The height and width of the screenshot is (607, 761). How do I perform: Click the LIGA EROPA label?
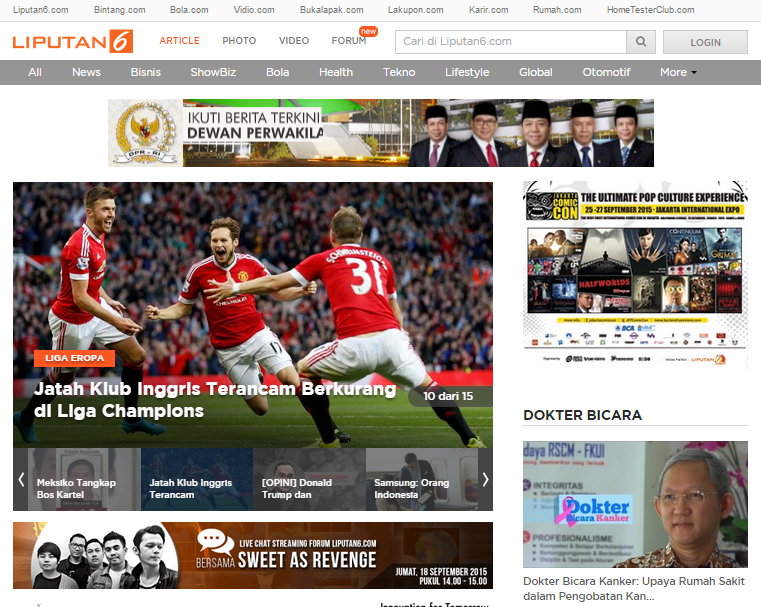point(74,358)
